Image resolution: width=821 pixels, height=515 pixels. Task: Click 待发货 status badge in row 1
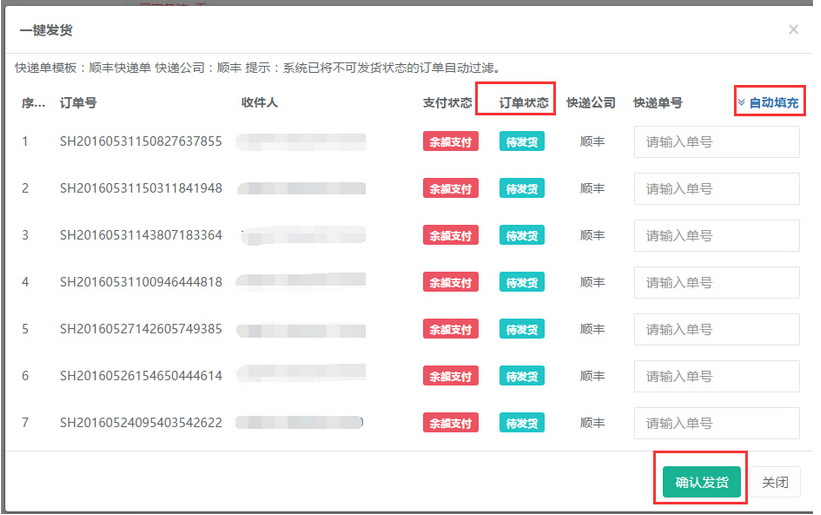coord(521,142)
